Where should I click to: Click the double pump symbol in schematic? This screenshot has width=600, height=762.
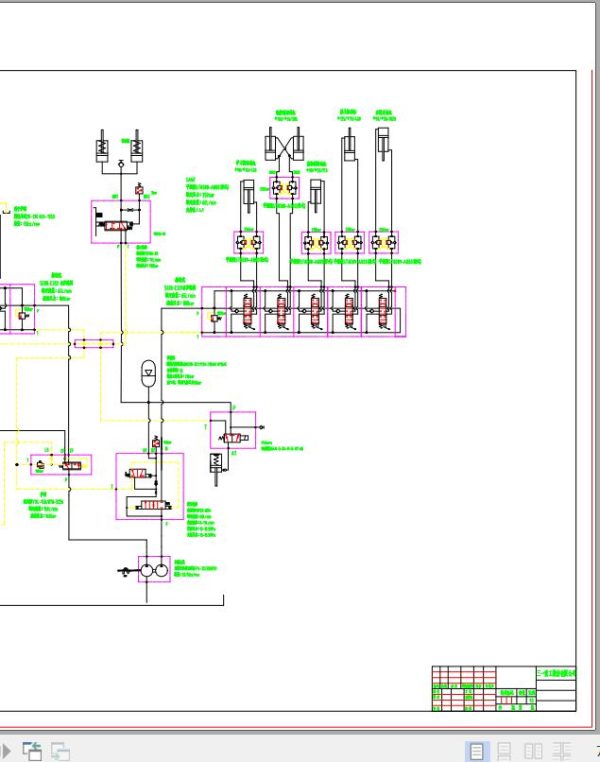coord(154,570)
